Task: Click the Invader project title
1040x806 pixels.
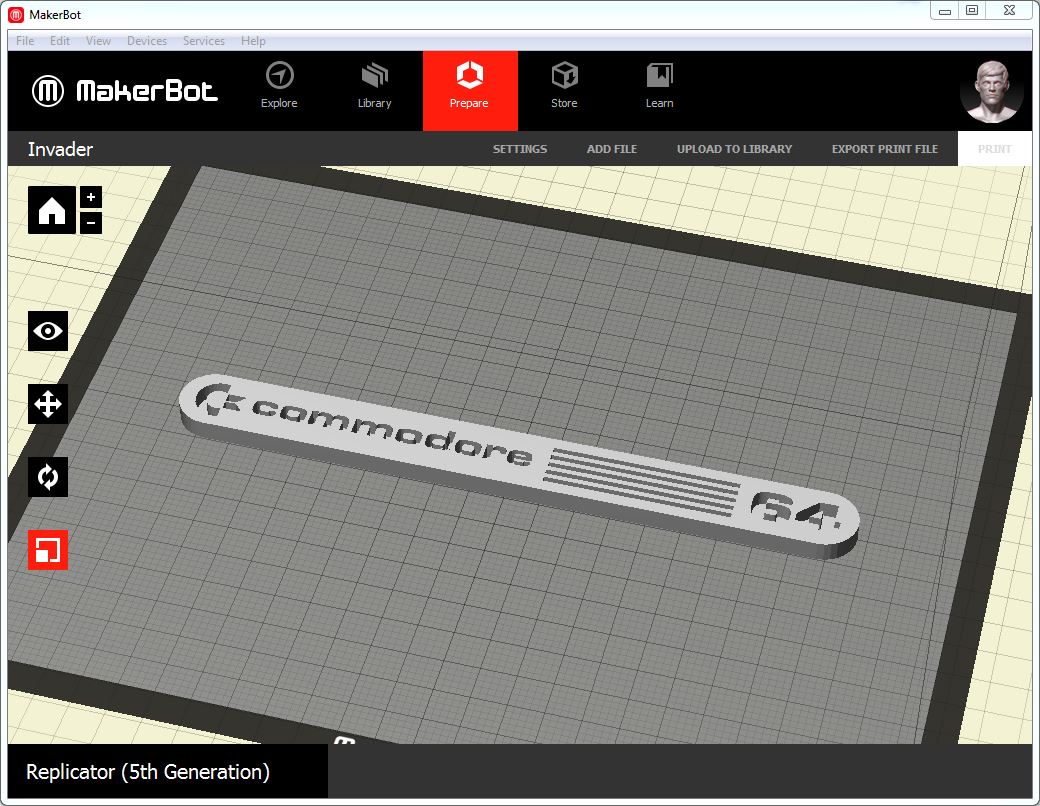Action: (60, 149)
